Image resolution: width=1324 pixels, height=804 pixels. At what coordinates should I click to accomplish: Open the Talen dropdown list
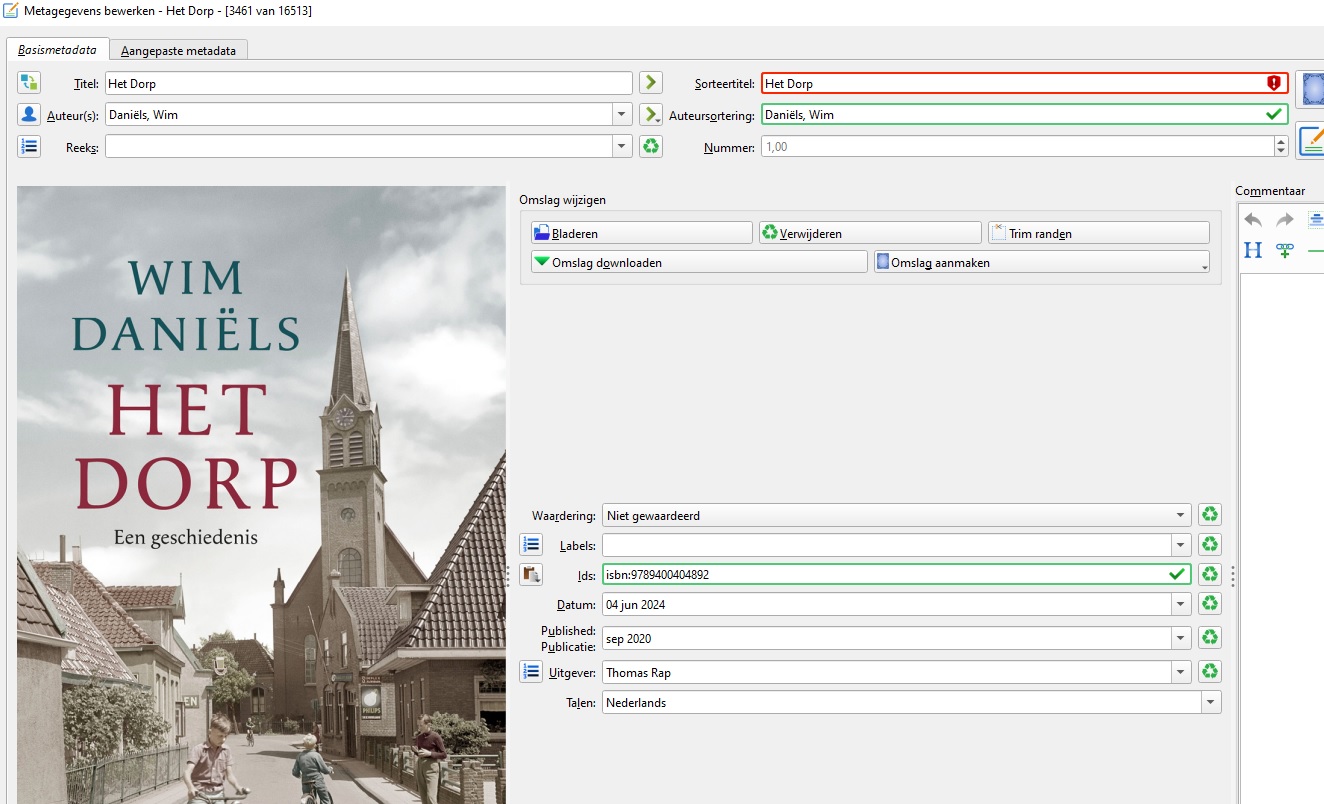point(1211,702)
